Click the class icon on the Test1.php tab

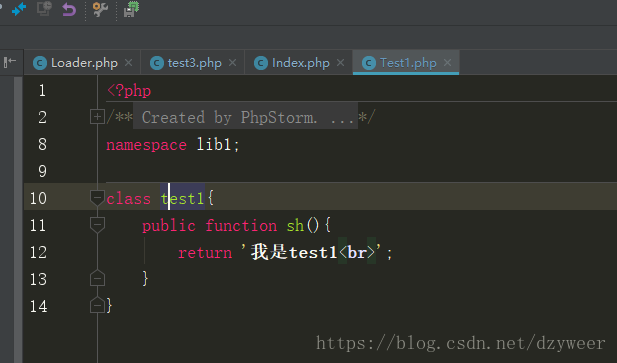click(369, 63)
